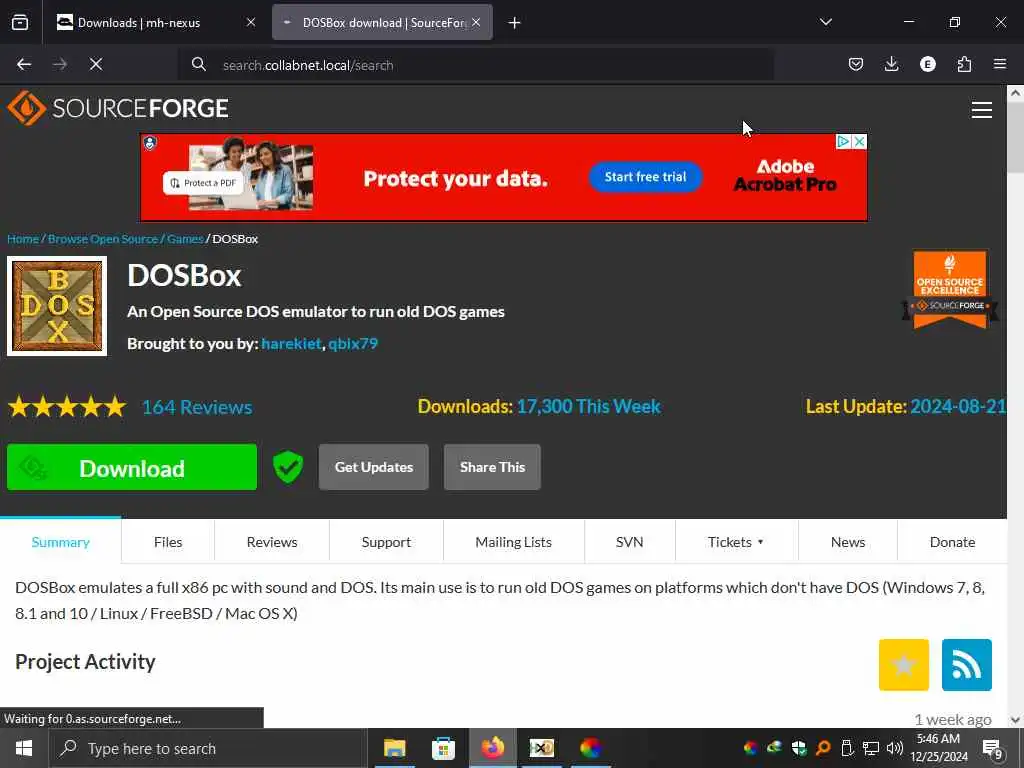Click the Open Source Excellence badge
This screenshot has height=768, width=1024.
click(x=950, y=289)
